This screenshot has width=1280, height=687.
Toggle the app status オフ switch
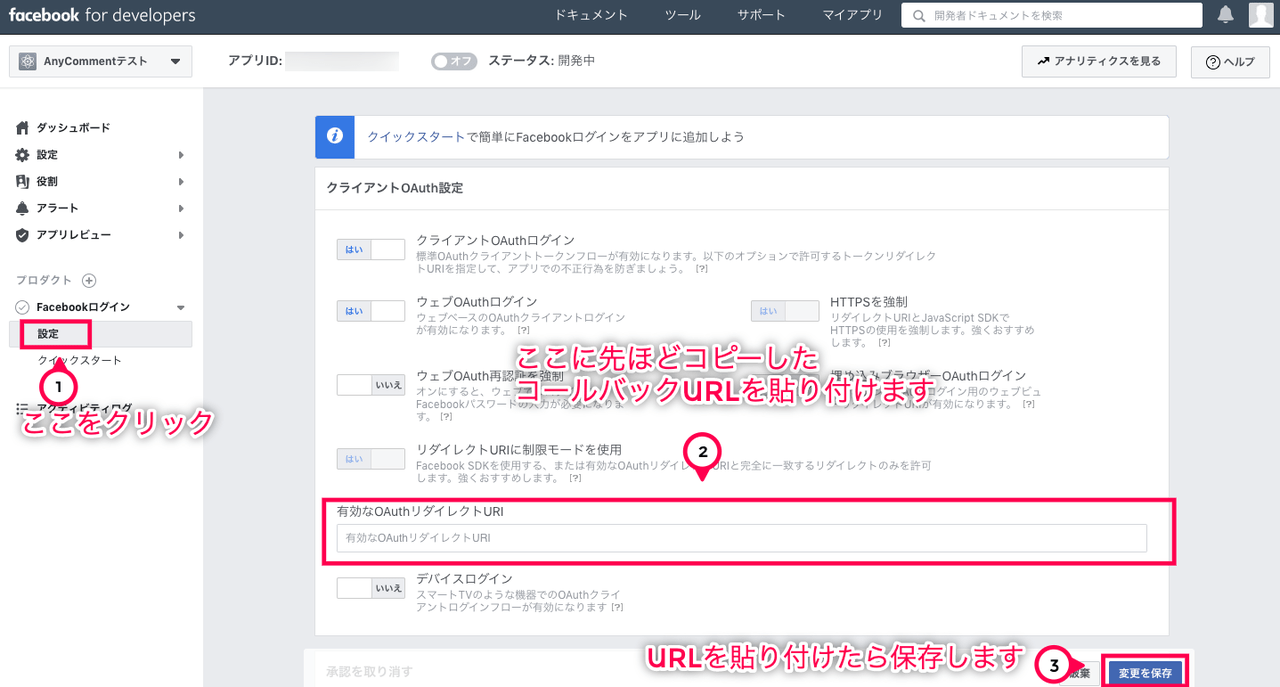tap(454, 61)
